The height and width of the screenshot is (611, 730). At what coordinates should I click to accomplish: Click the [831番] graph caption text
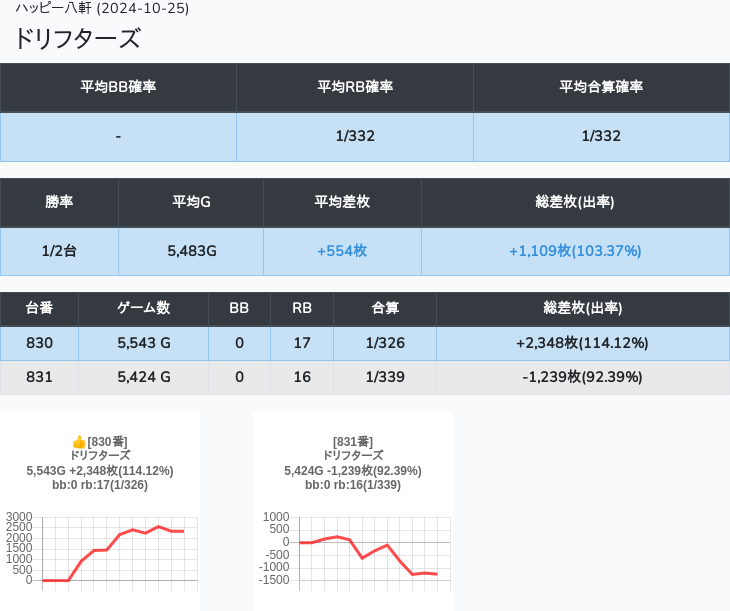[352, 441]
